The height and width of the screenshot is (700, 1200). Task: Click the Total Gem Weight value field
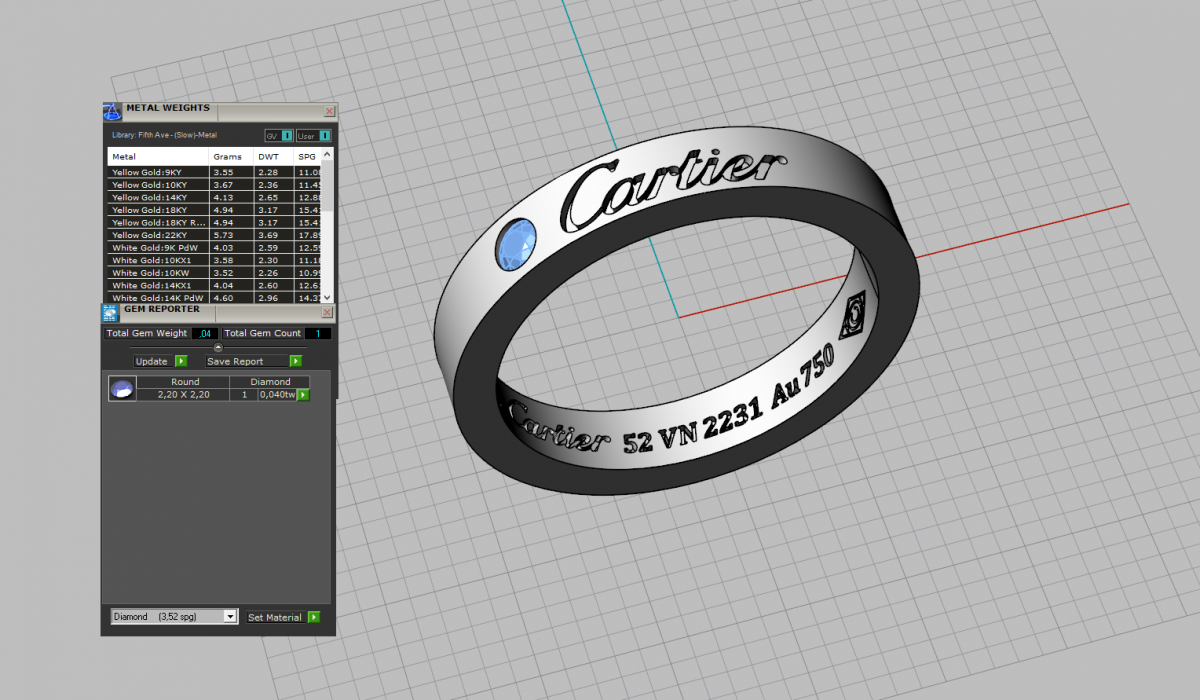[x=205, y=333]
